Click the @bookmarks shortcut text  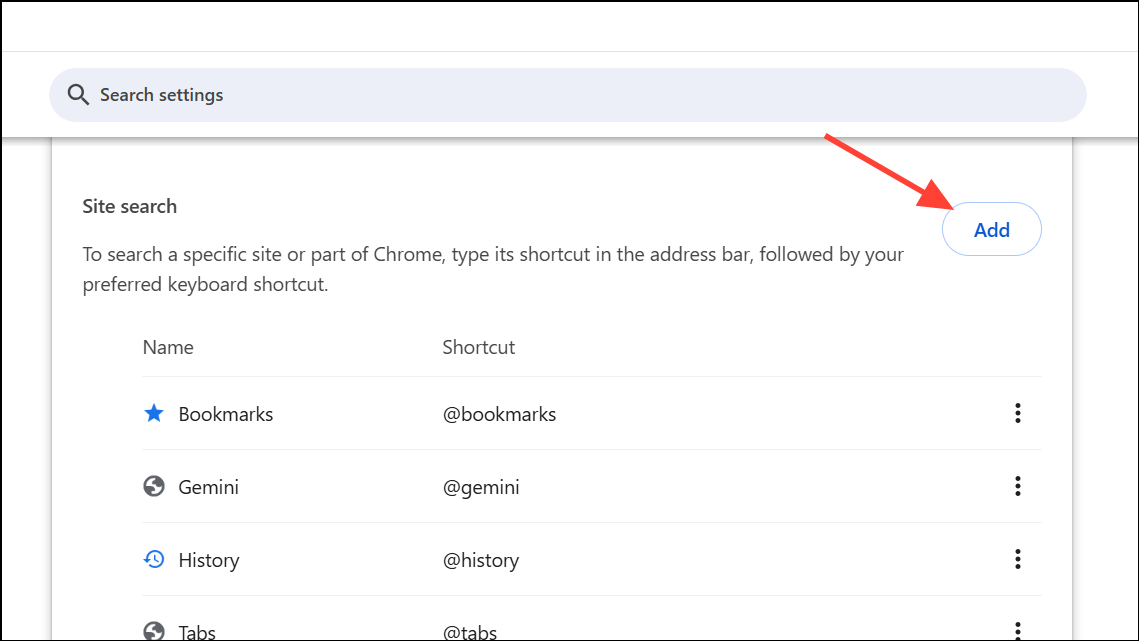(x=499, y=414)
